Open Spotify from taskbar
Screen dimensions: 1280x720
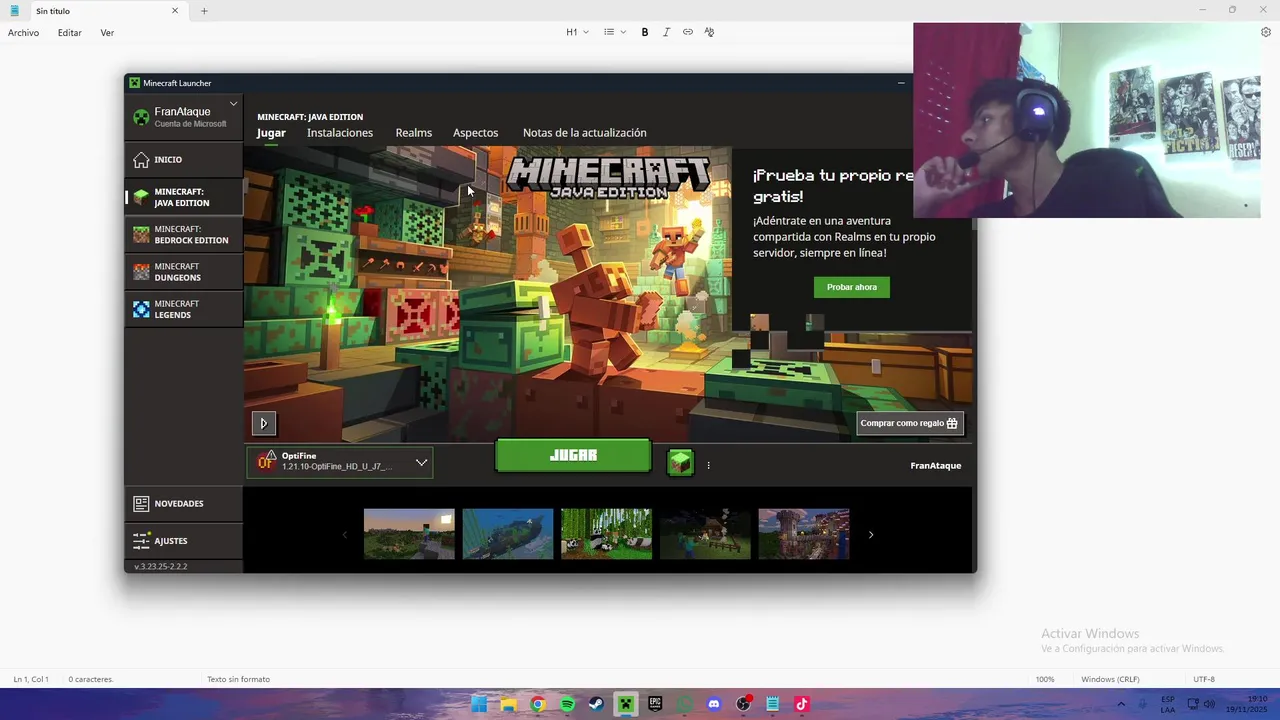567,704
